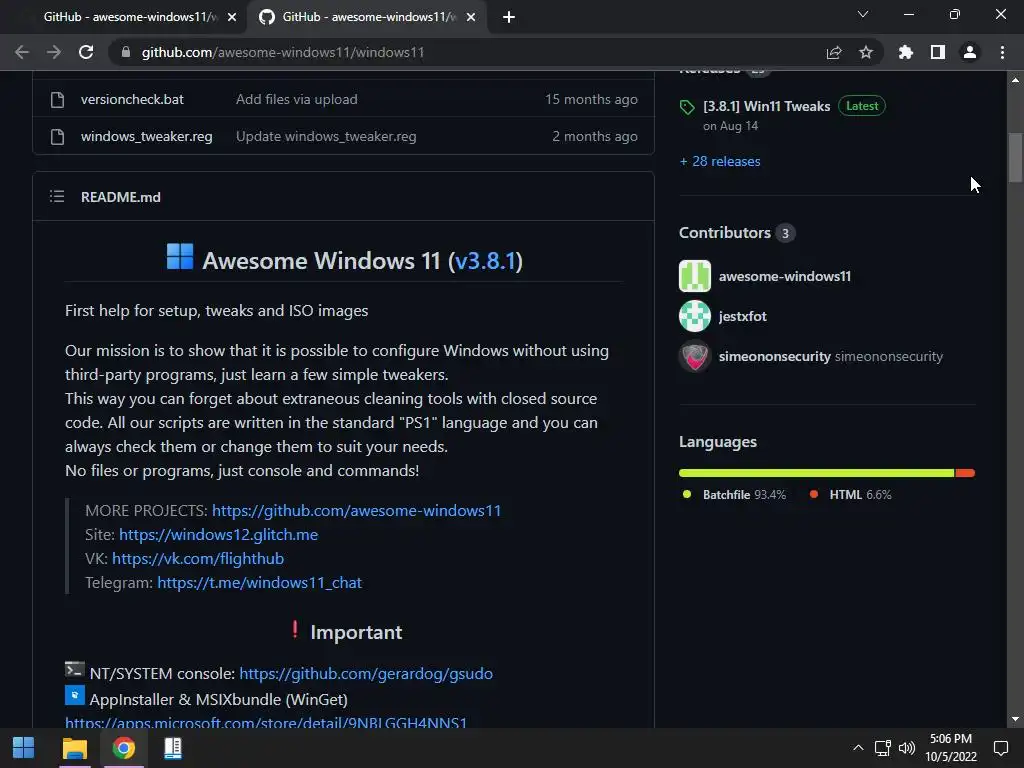Open 'Add files via upload' commit
The image size is (1024, 768).
[x=296, y=99]
